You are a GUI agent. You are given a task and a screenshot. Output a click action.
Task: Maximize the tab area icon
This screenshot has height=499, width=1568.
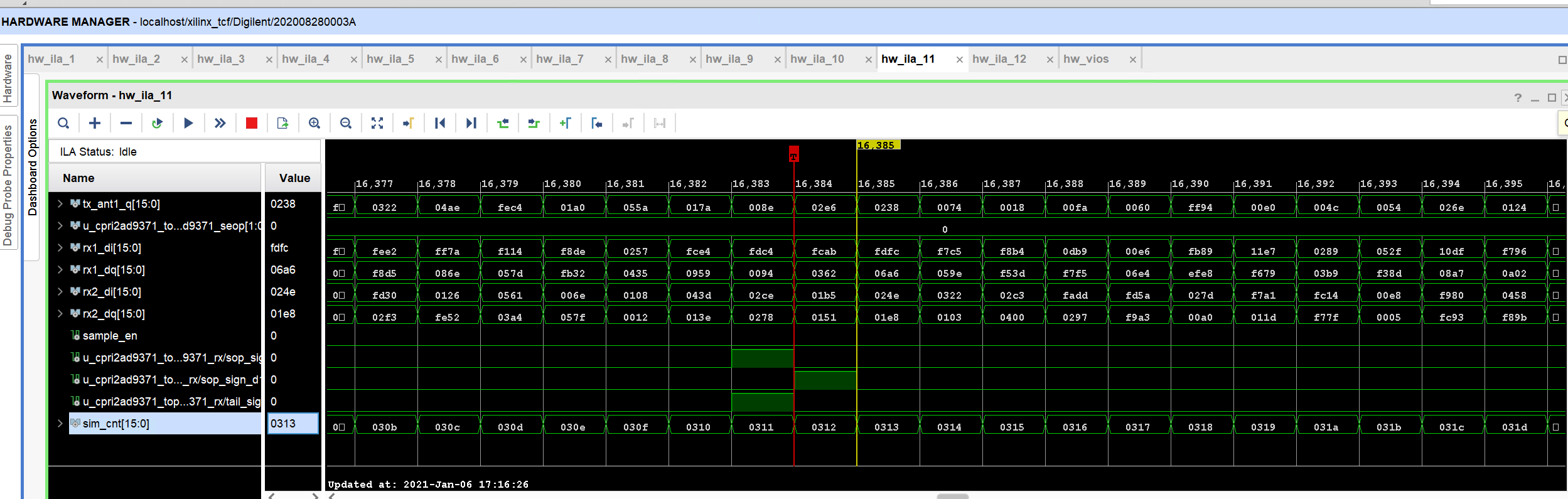[1562, 60]
